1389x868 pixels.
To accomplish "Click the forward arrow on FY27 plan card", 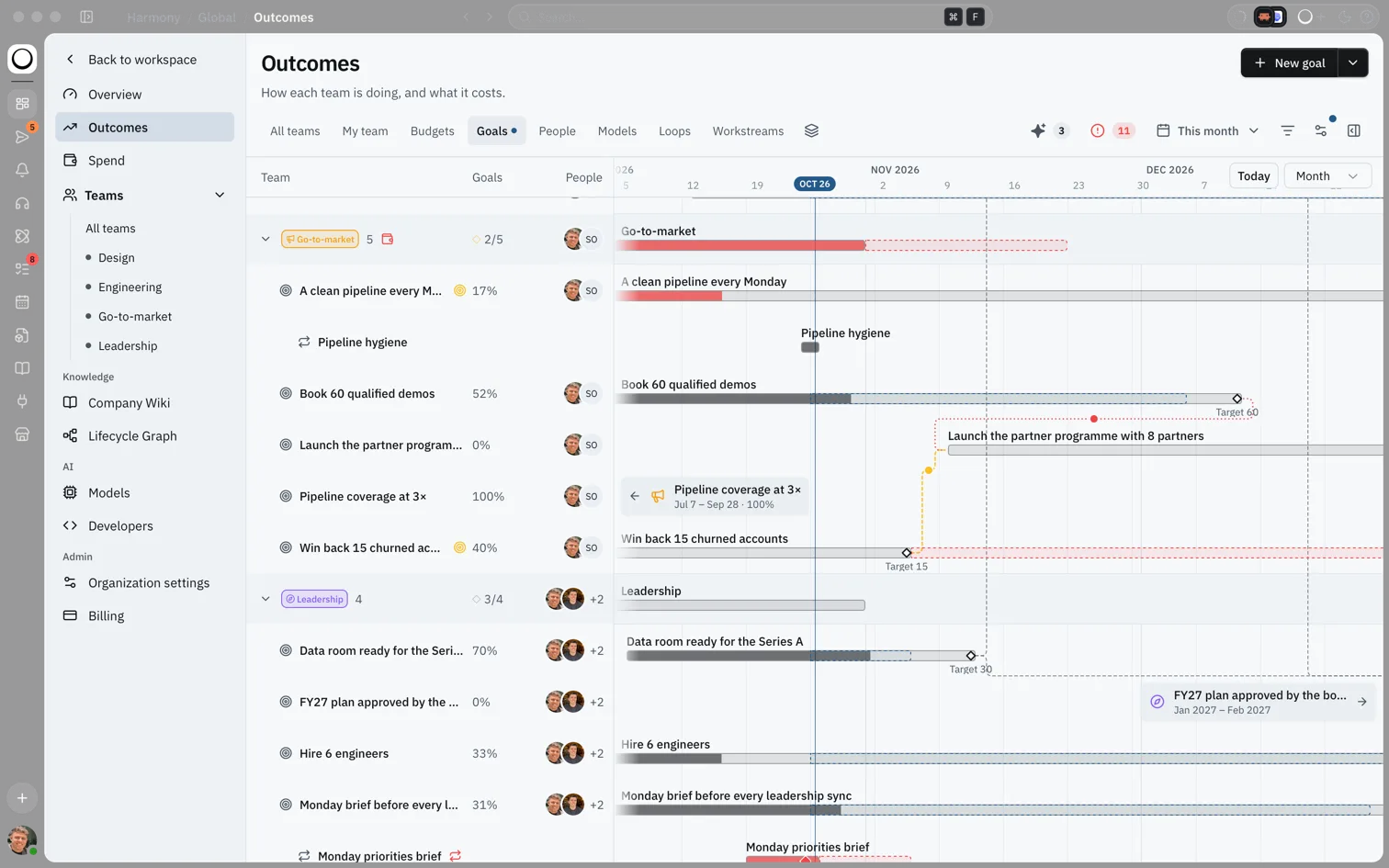I will [1362, 702].
